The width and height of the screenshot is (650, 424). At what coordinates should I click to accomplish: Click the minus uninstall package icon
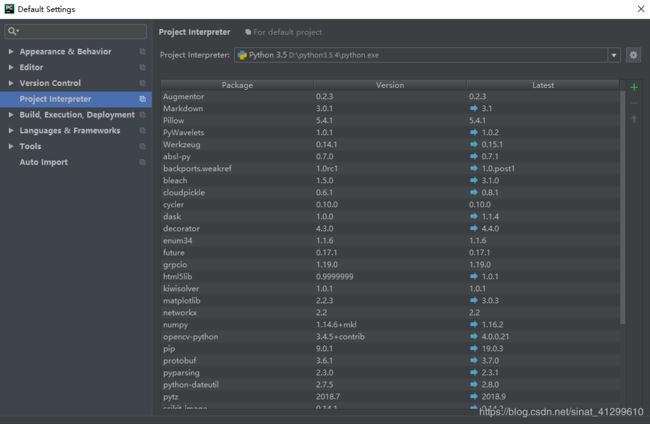[634, 103]
